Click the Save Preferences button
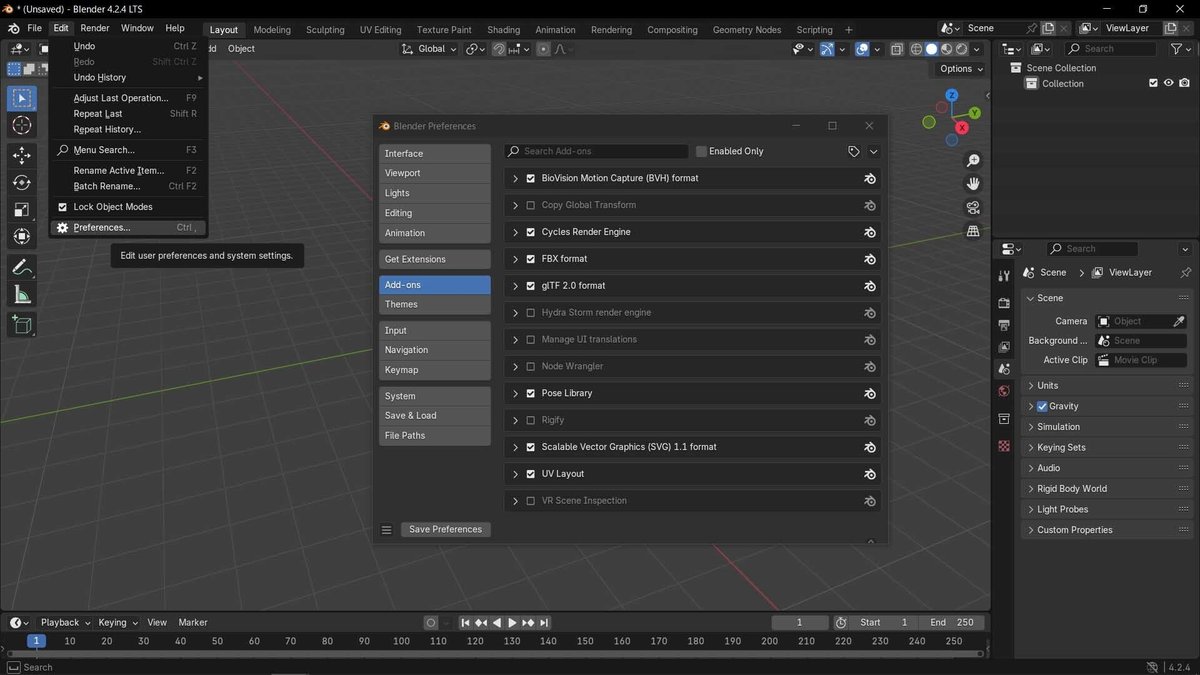 444,529
